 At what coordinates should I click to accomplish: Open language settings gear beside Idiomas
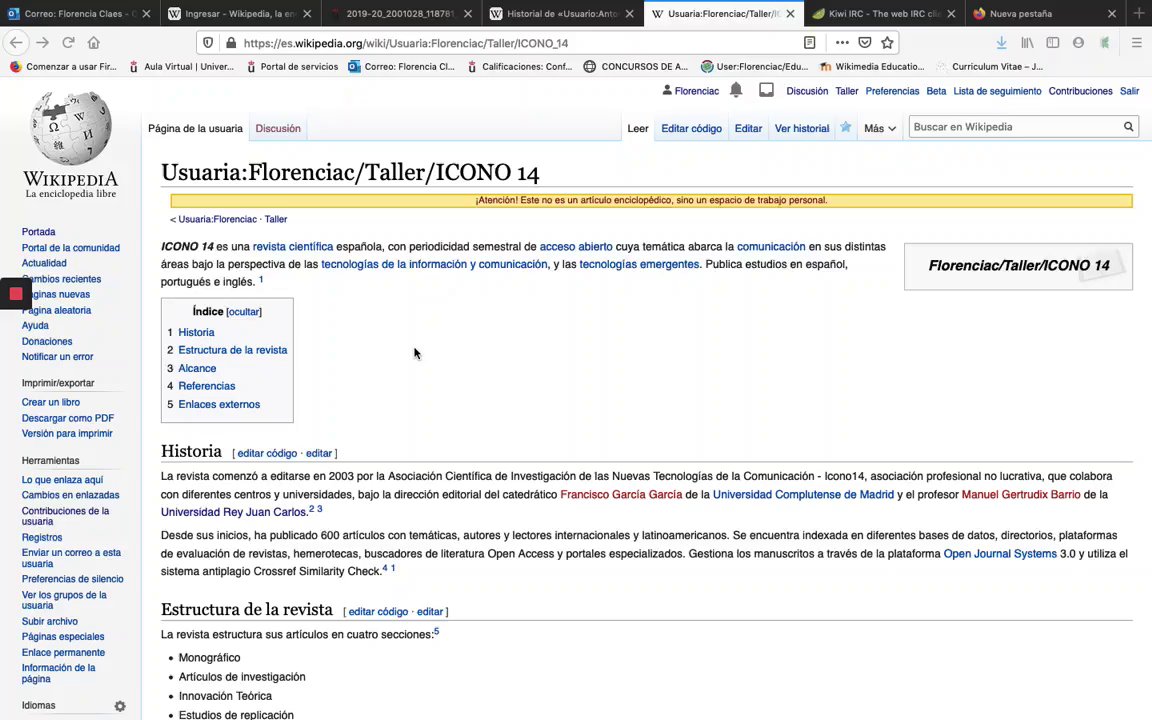(x=120, y=706)
